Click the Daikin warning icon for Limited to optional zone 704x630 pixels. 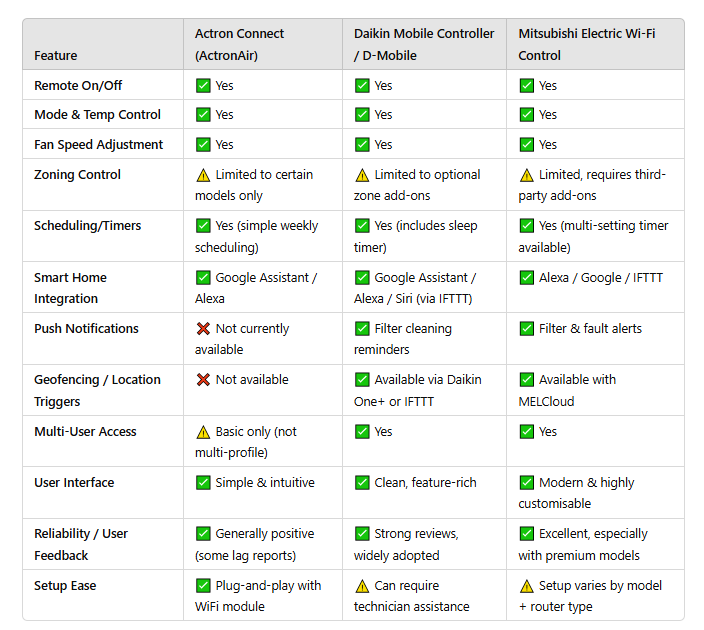tap(362, 175)
